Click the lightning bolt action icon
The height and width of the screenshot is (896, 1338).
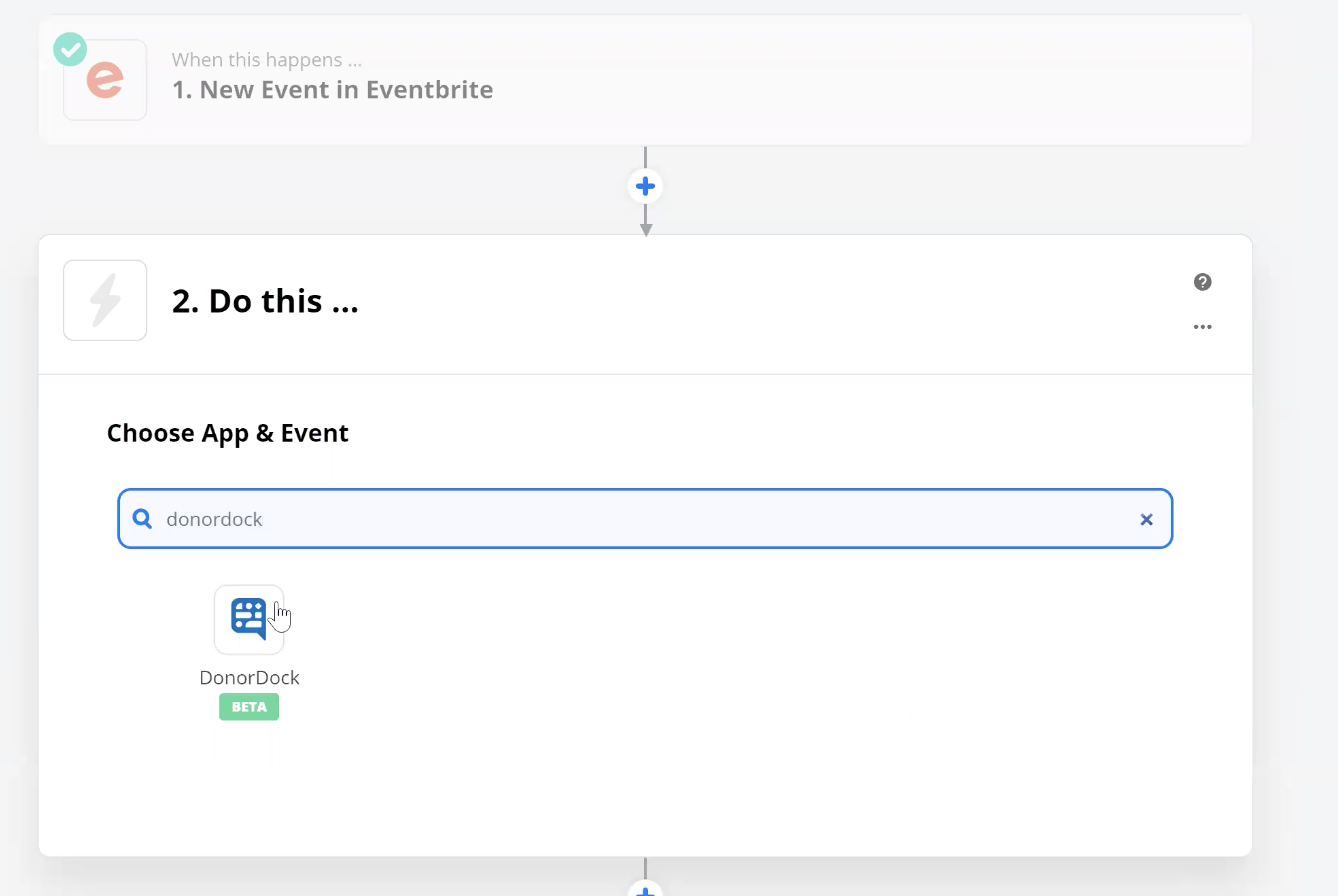pos(105,300)
